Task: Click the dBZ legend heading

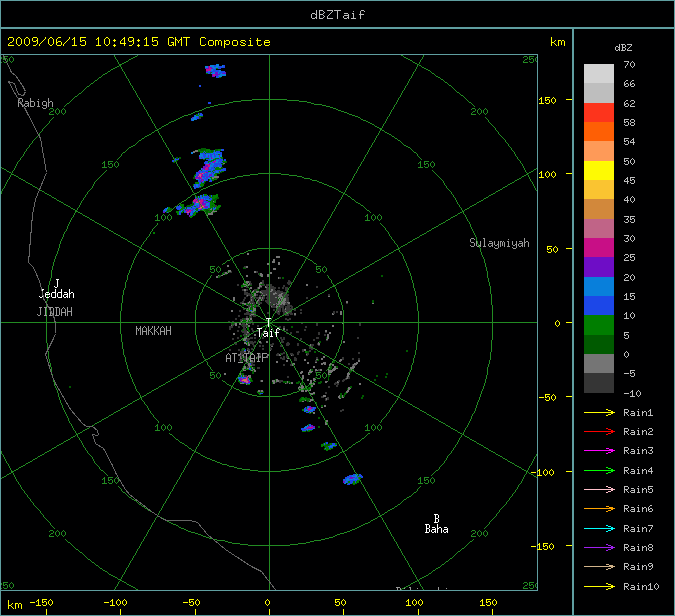Action: 623,48
